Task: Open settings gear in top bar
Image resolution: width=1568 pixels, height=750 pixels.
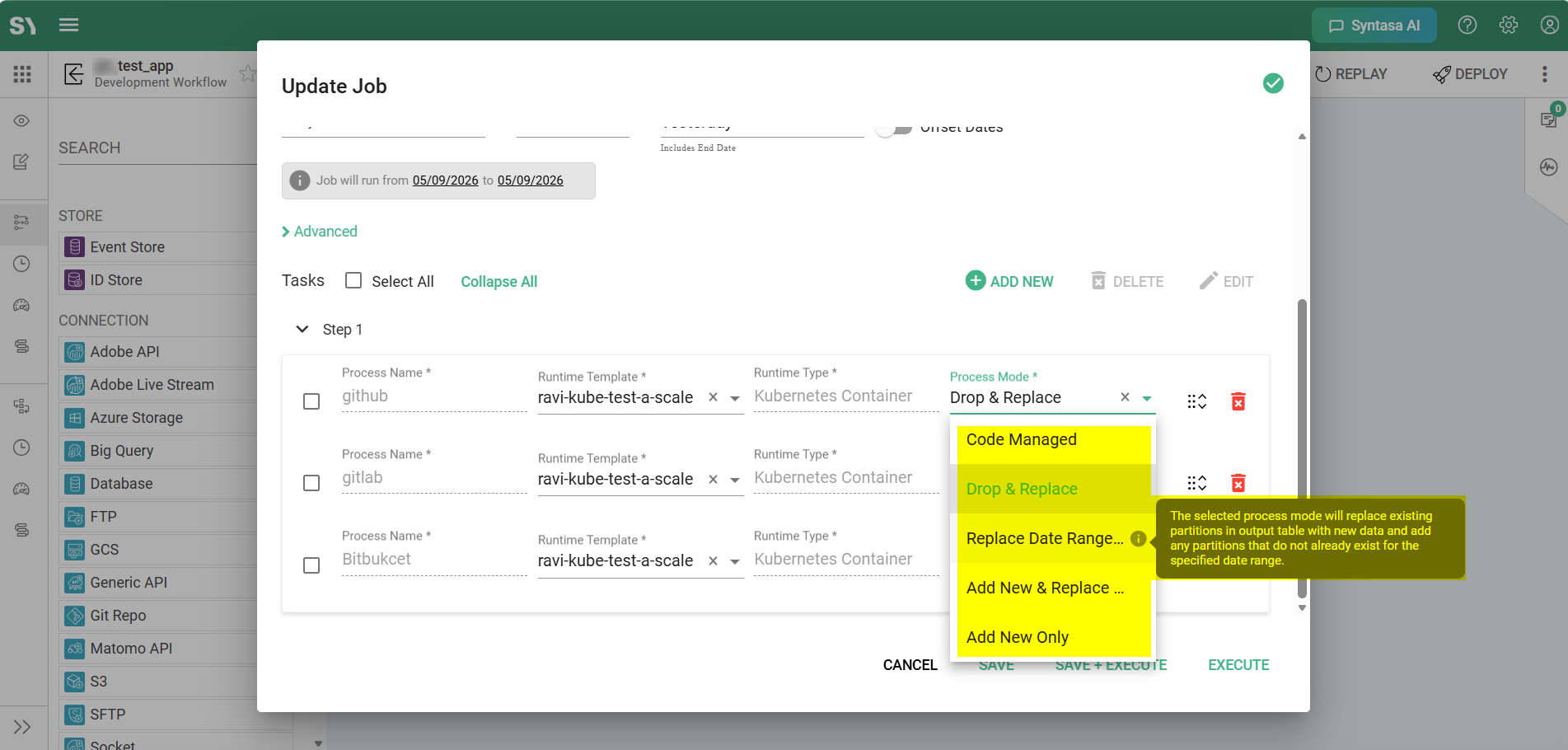Action: tap(1509, 25)
